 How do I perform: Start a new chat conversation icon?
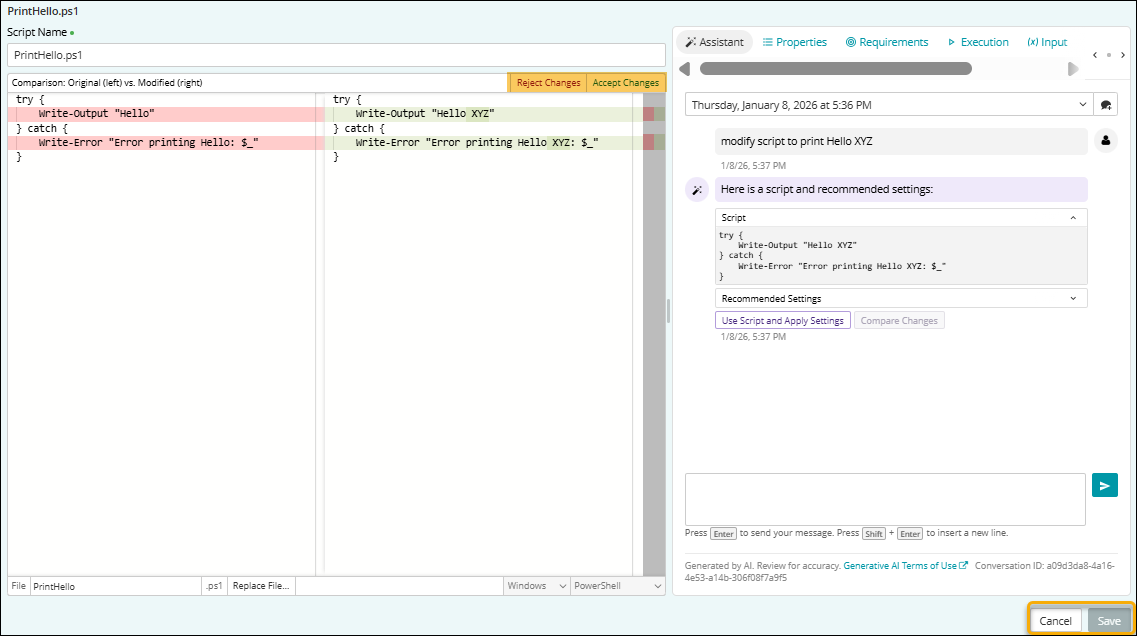(x=1106, y=105)
